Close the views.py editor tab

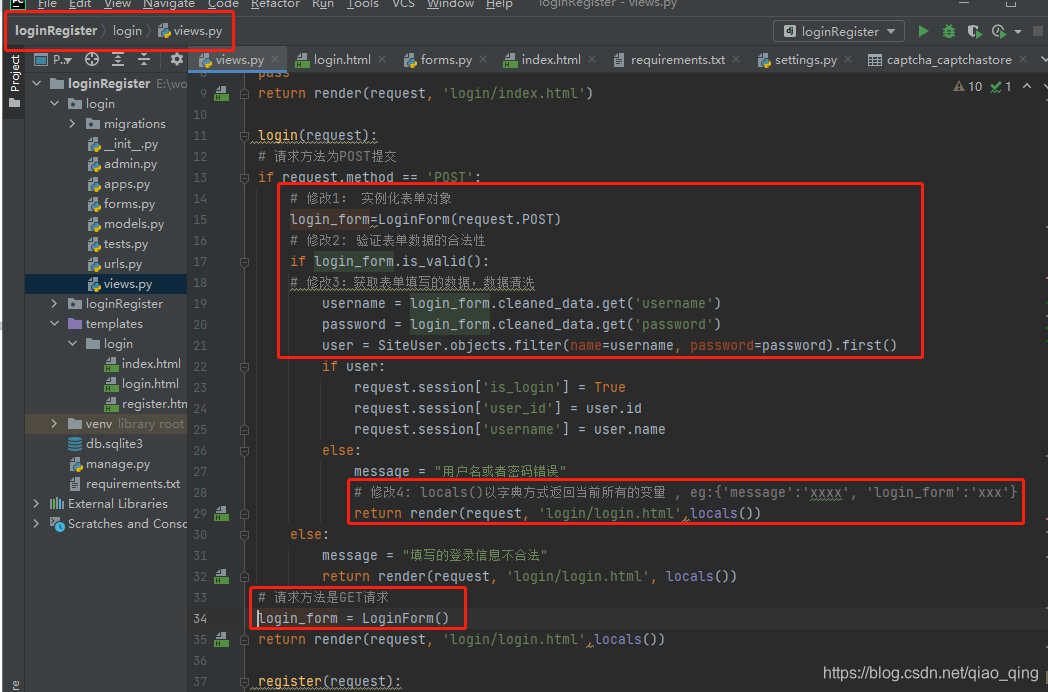[x=275, y=59]
